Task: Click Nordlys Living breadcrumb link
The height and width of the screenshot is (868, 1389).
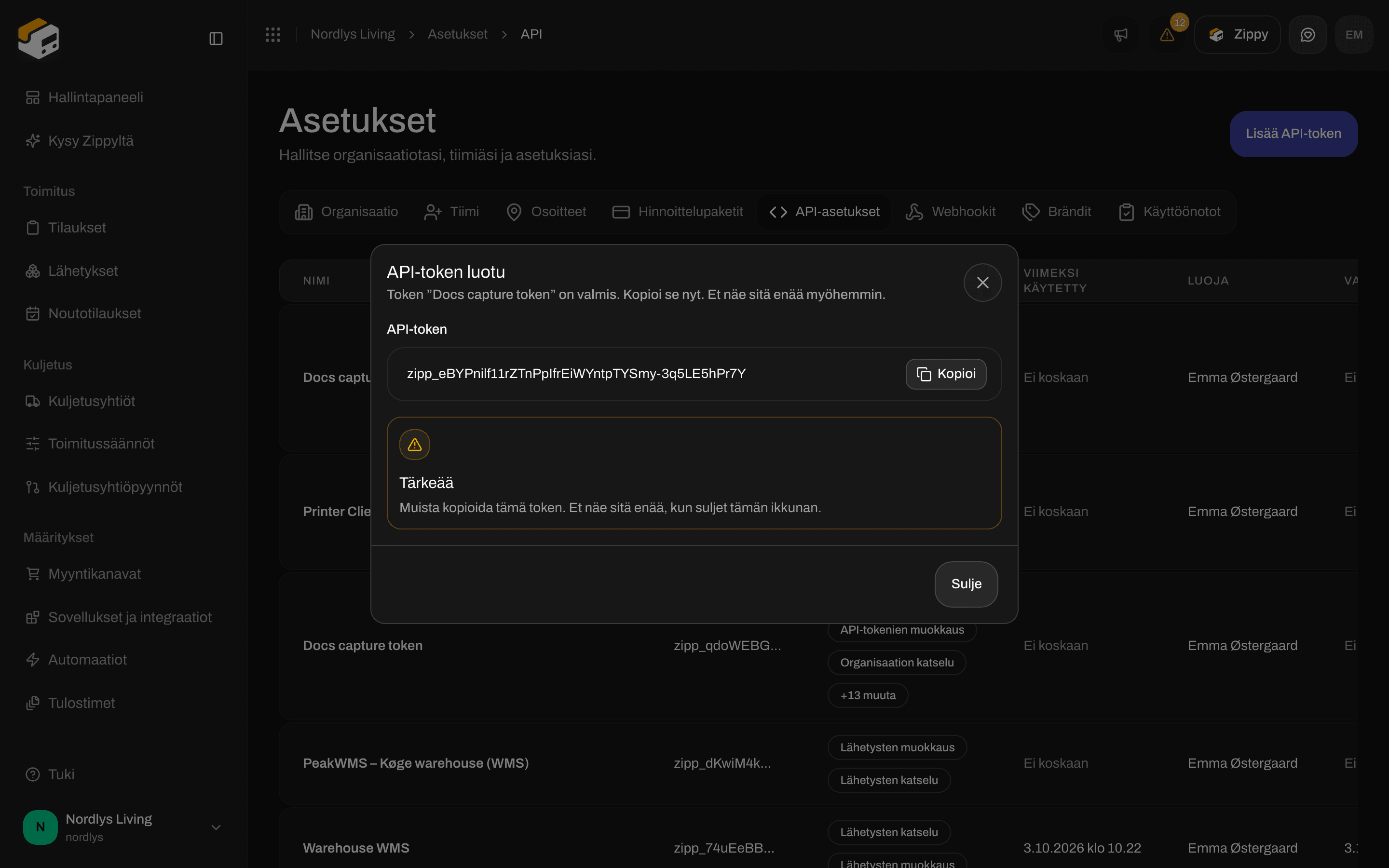Action: pyautogui.click(x=353, y=34)
